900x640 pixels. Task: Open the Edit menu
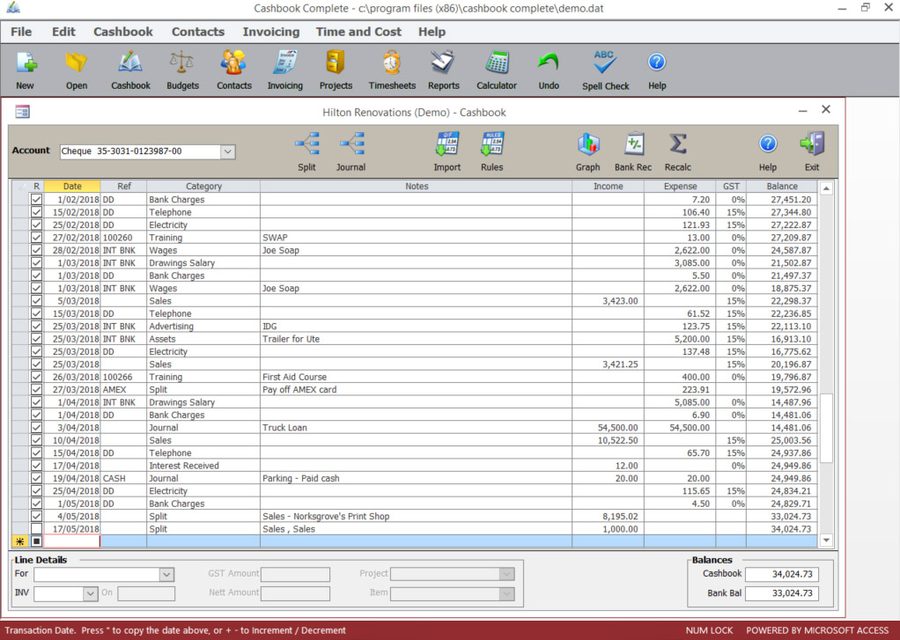pos(64,32)
